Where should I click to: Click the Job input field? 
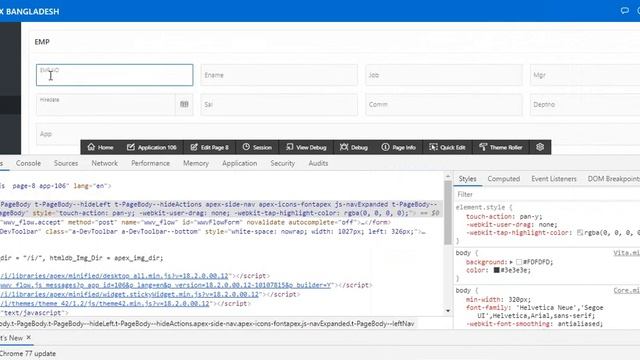[x=444, y=75]
